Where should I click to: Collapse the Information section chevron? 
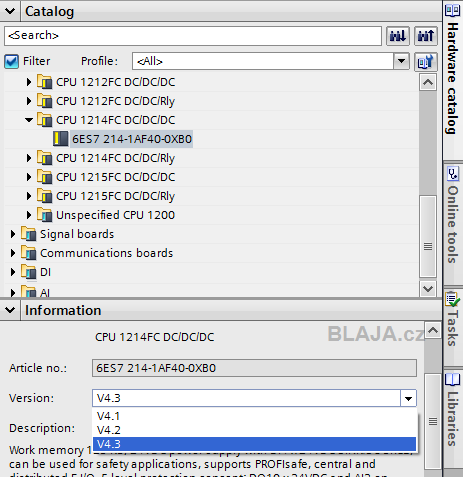click(10, 310)
